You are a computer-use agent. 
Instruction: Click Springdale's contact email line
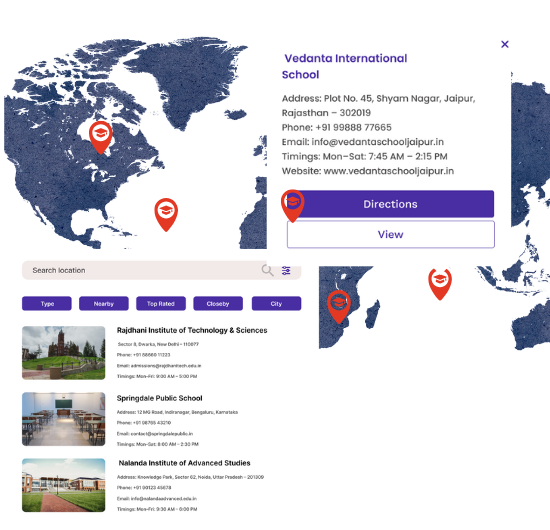[x=155, y=434]
